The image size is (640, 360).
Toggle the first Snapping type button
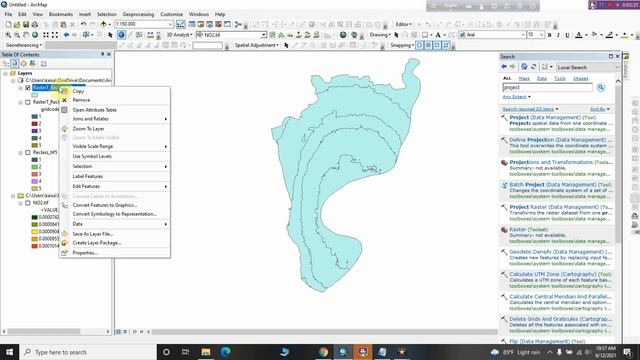[419, 45]
